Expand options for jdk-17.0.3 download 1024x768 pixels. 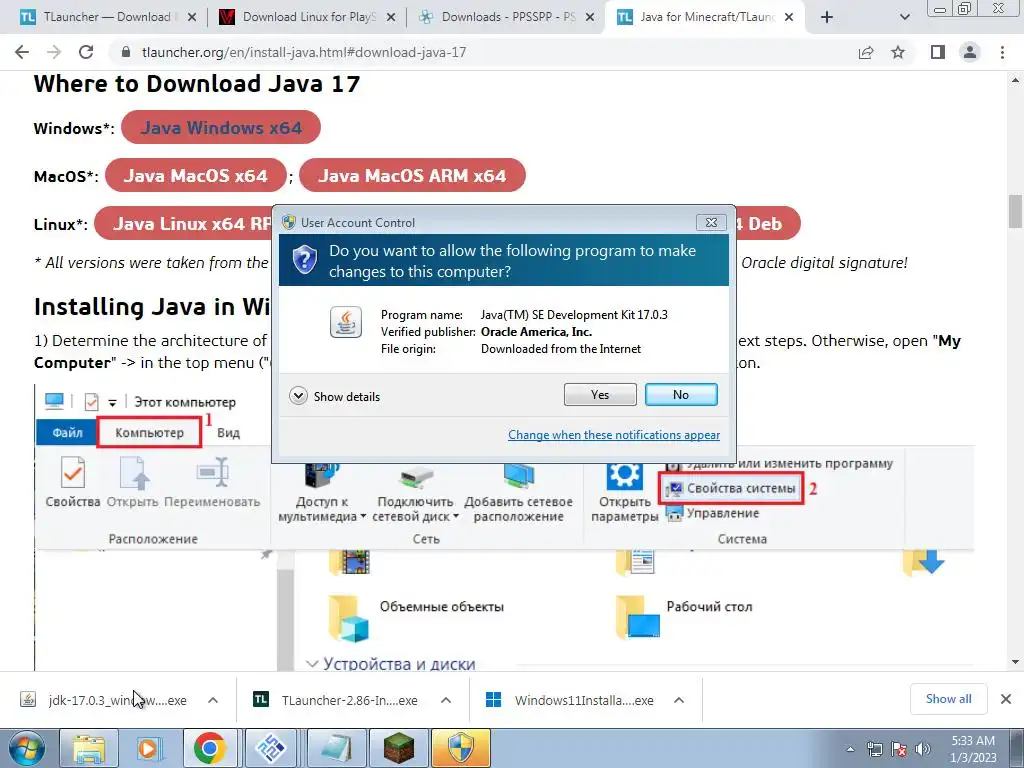[x=213, y=700]
